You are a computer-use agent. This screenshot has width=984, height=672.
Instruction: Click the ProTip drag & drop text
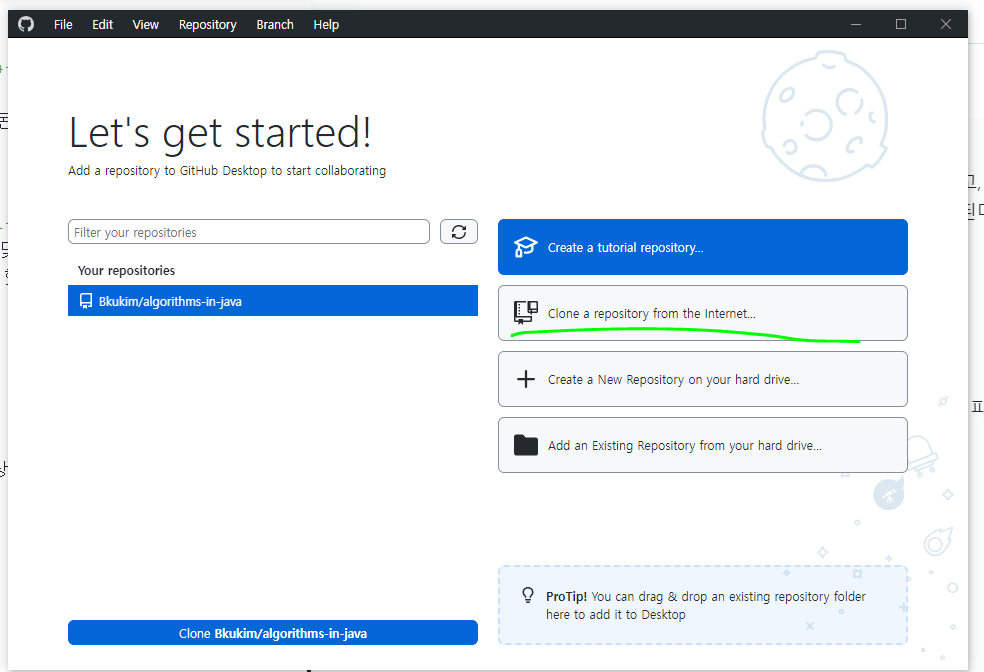(706, 605)
